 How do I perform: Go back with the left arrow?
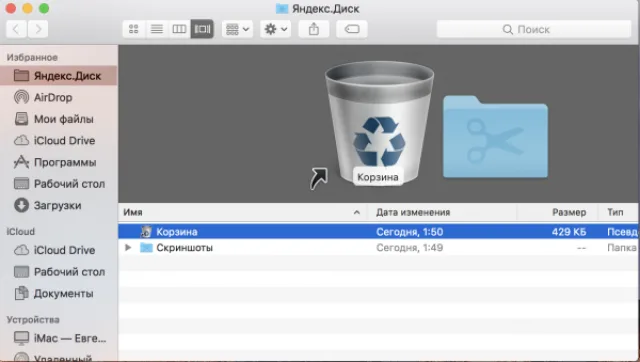click(x=16, y=29)
